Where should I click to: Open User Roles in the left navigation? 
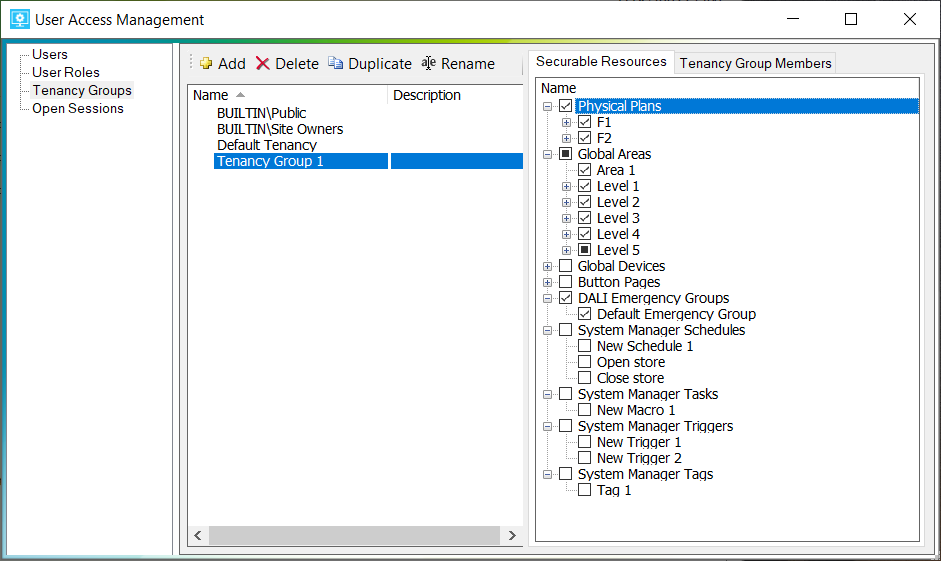pyautogui.click(x=66, y=72)
